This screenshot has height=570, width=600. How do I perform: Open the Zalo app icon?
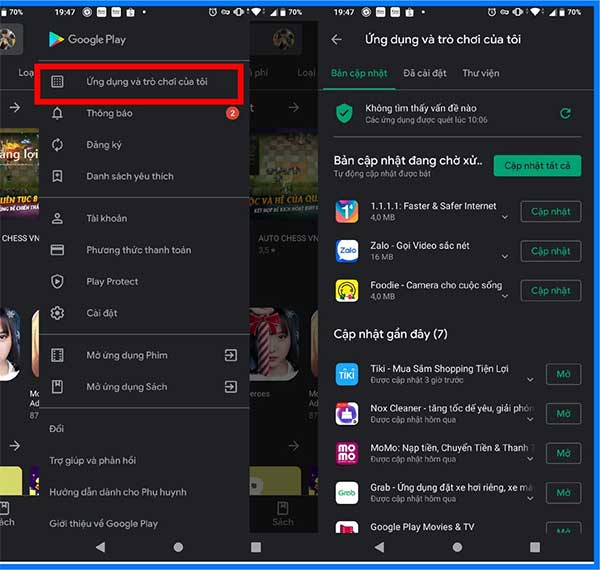point(347,251)
